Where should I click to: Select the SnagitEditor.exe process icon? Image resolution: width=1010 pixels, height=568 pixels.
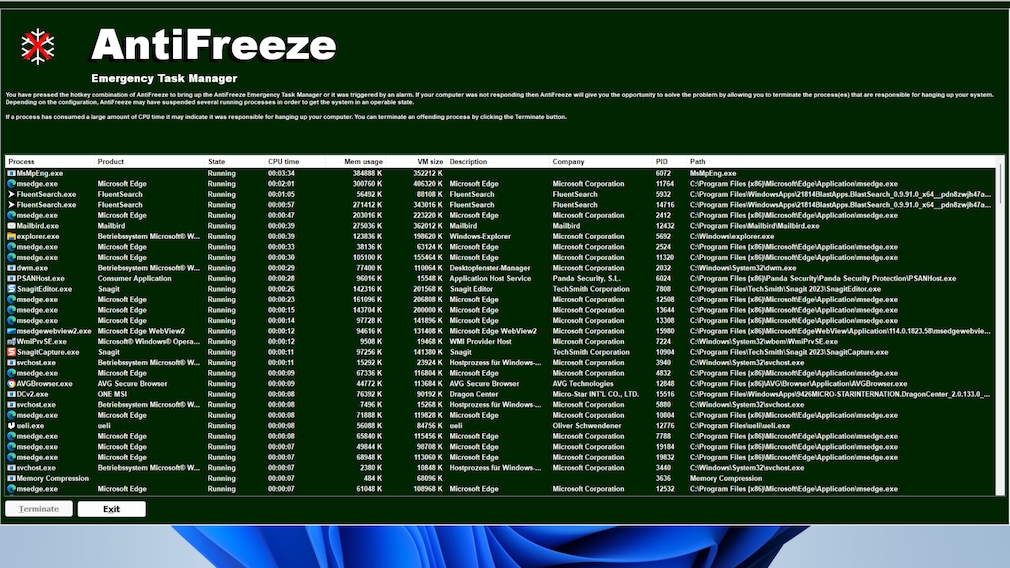(x=11, y=289)
